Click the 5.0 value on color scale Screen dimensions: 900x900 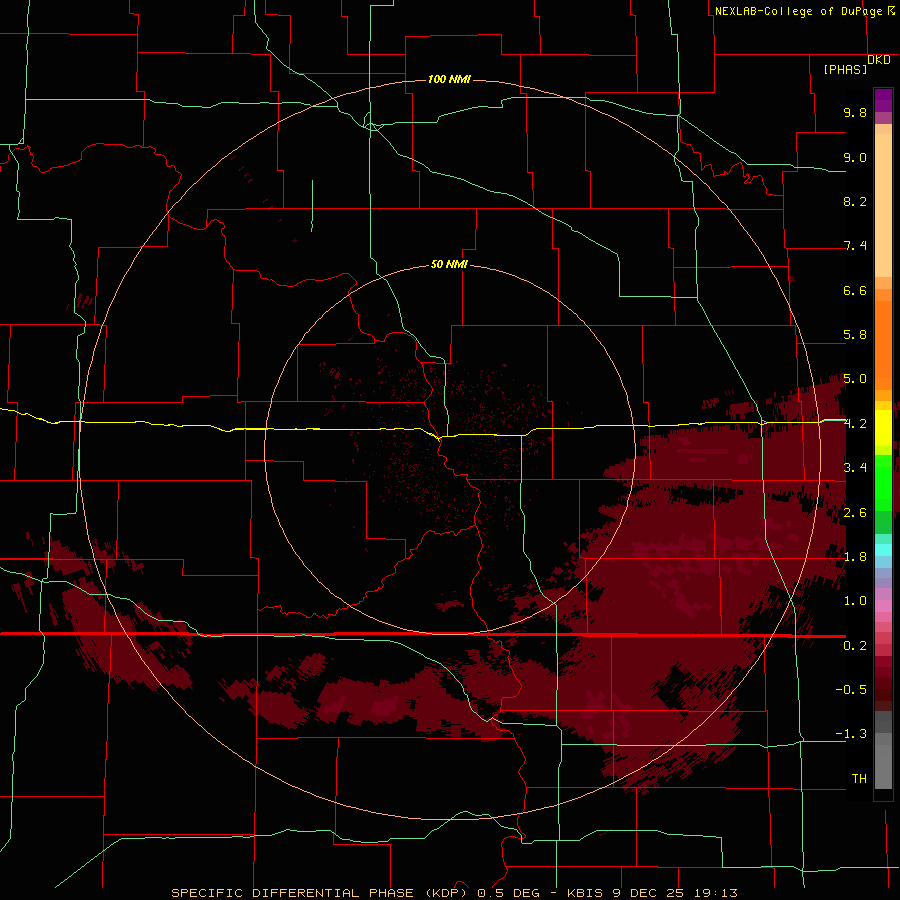[855, 379]
